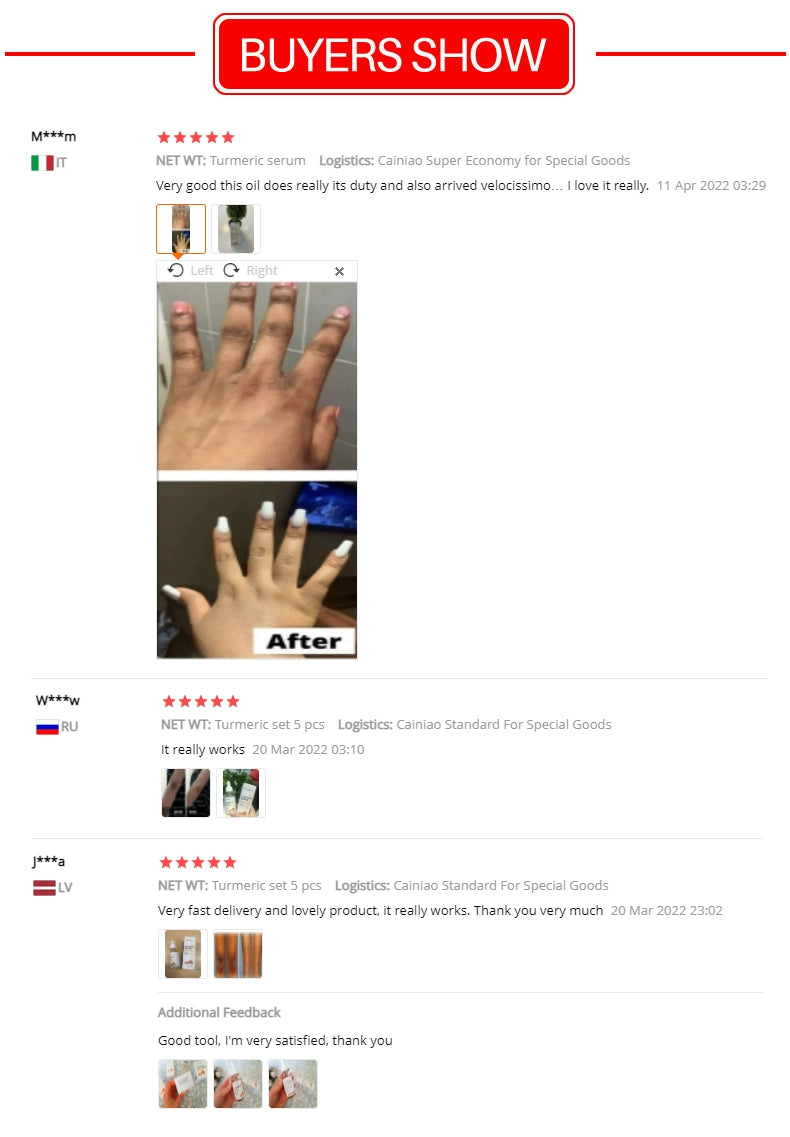Open J***a's orange skin comparison thumbnail
This screenshot has height=1137, width=790.
(x=238, y=954)
